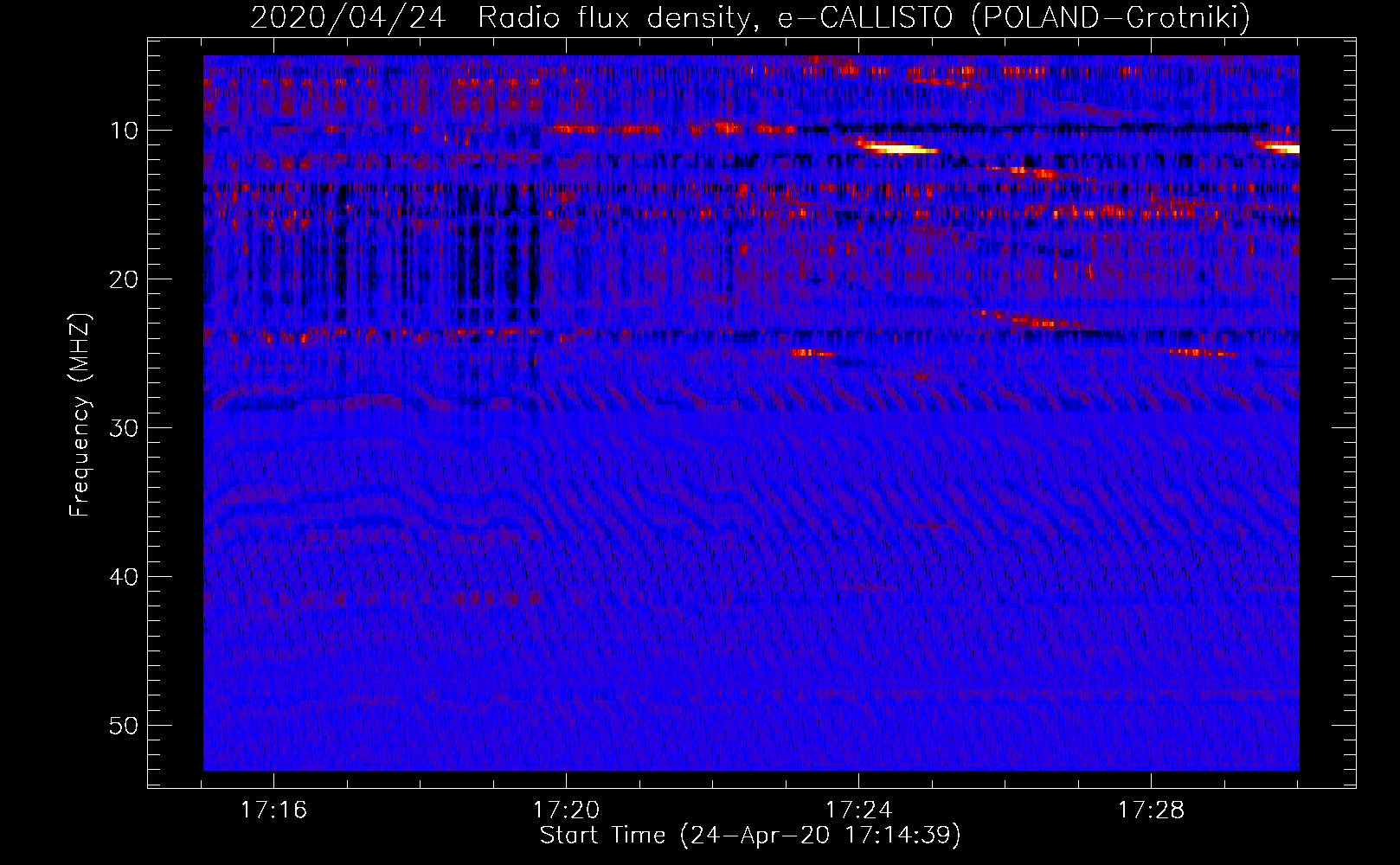Image resolution: width=1400 pixels, height=865 pixels.
Task: Click the plot title '2020/04/24 Radio flux density'
Action: pos(502,18)
